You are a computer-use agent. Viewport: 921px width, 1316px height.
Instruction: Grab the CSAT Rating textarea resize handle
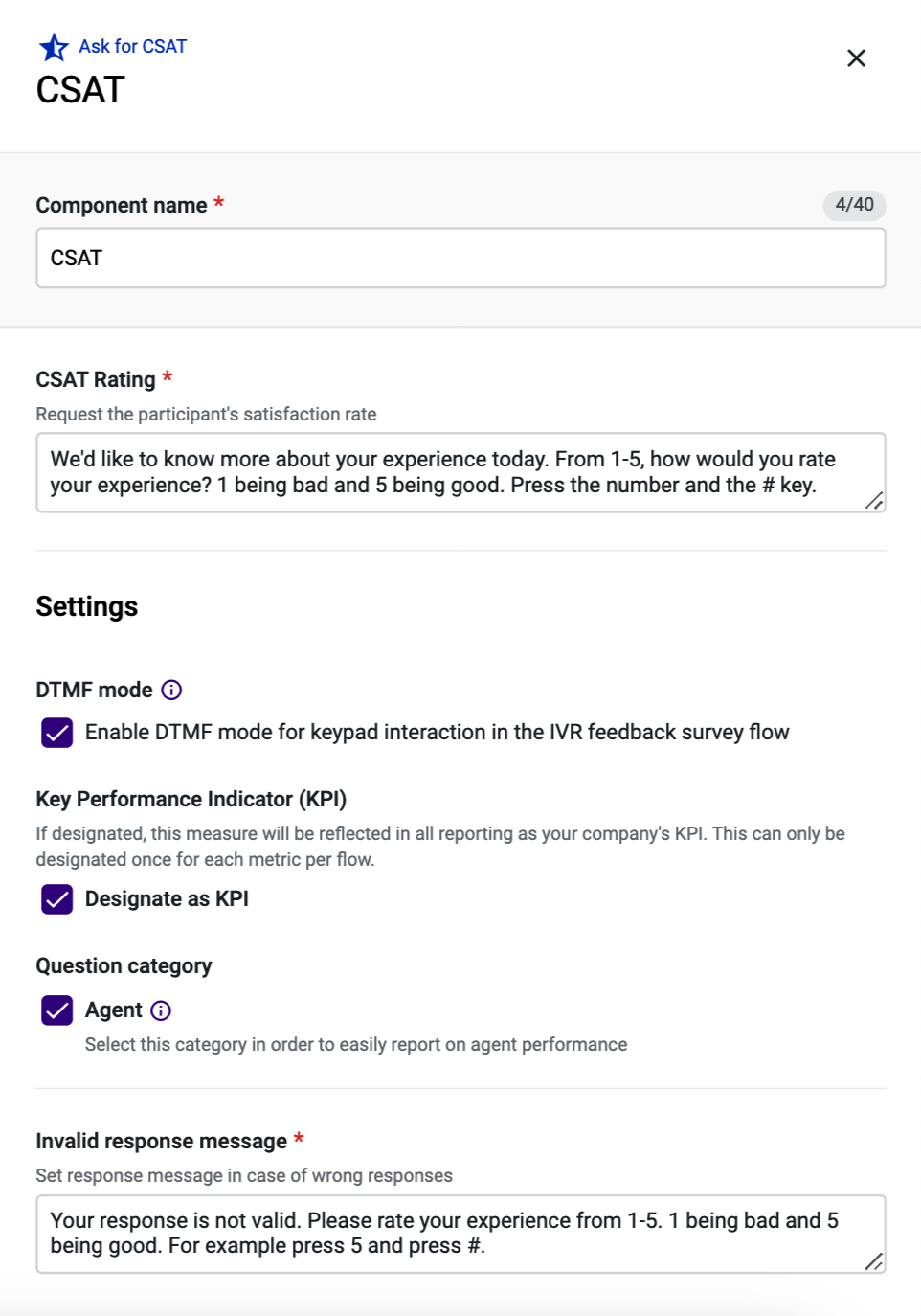(874, 501)
